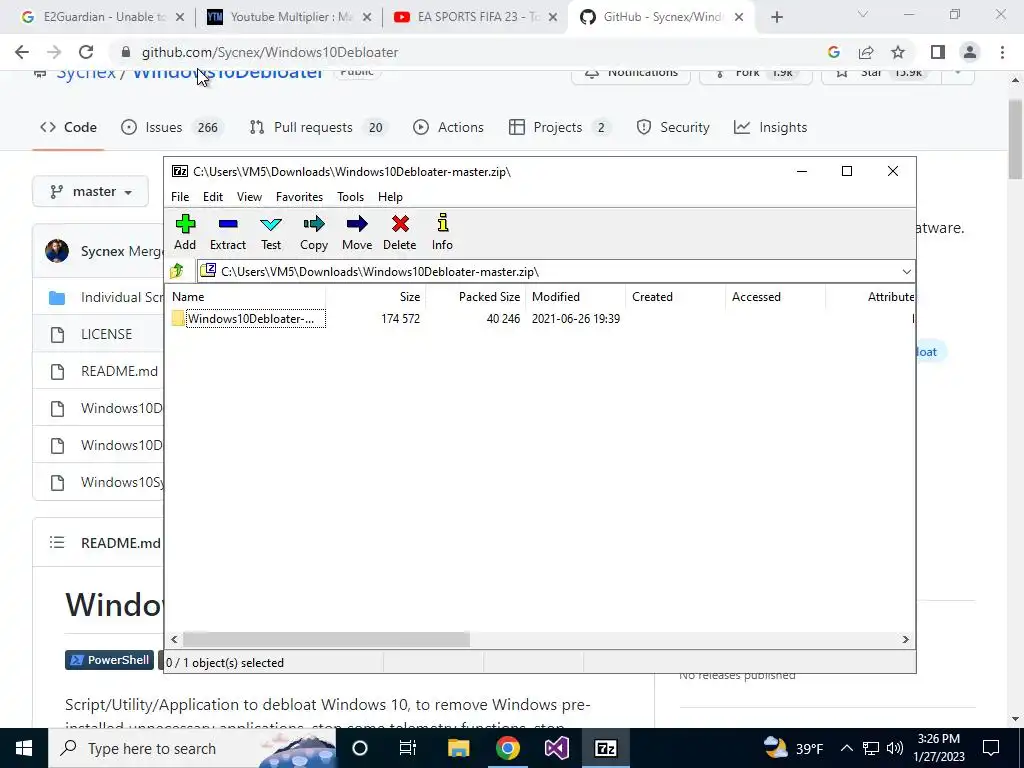Open the 7-Zip File menu
This screenshot has height=768, width=1024.
coord(180,197)
